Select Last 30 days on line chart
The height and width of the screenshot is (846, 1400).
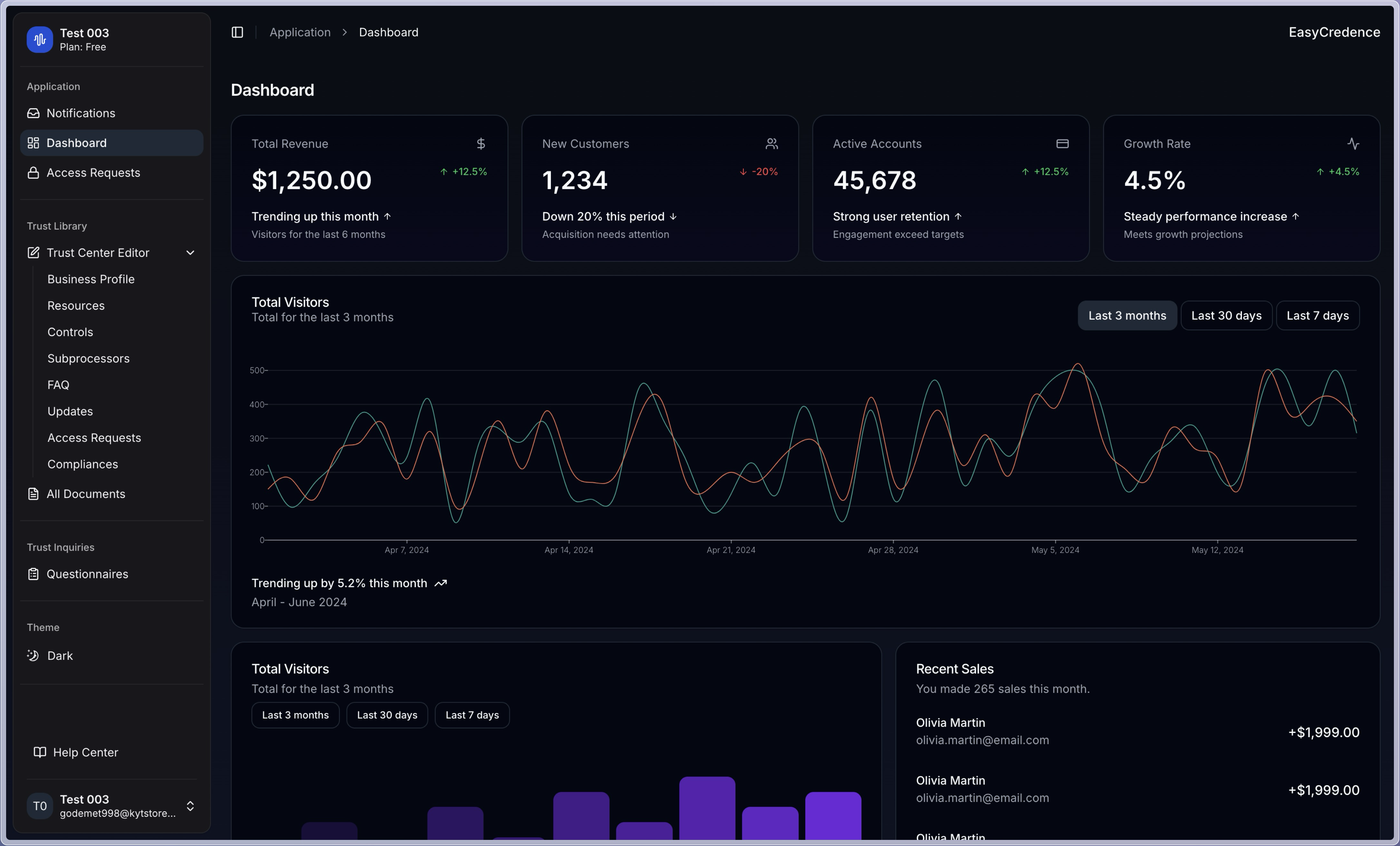click(1226, 316)
